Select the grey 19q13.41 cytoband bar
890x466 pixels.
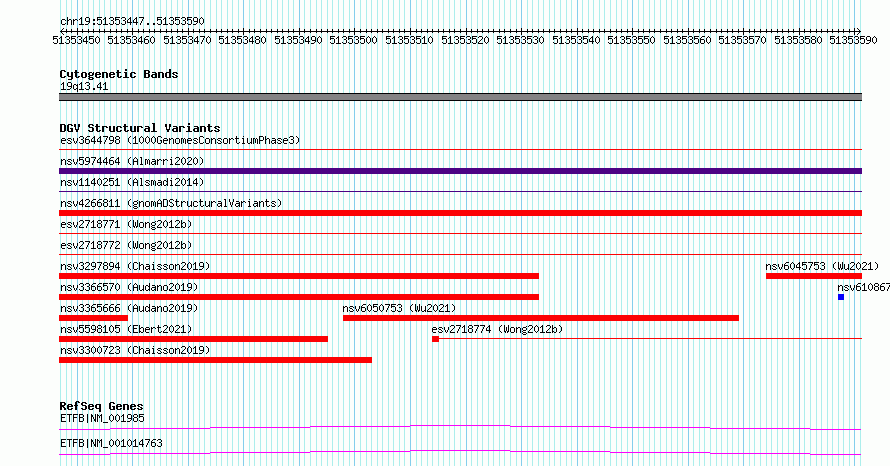point(460,97)
